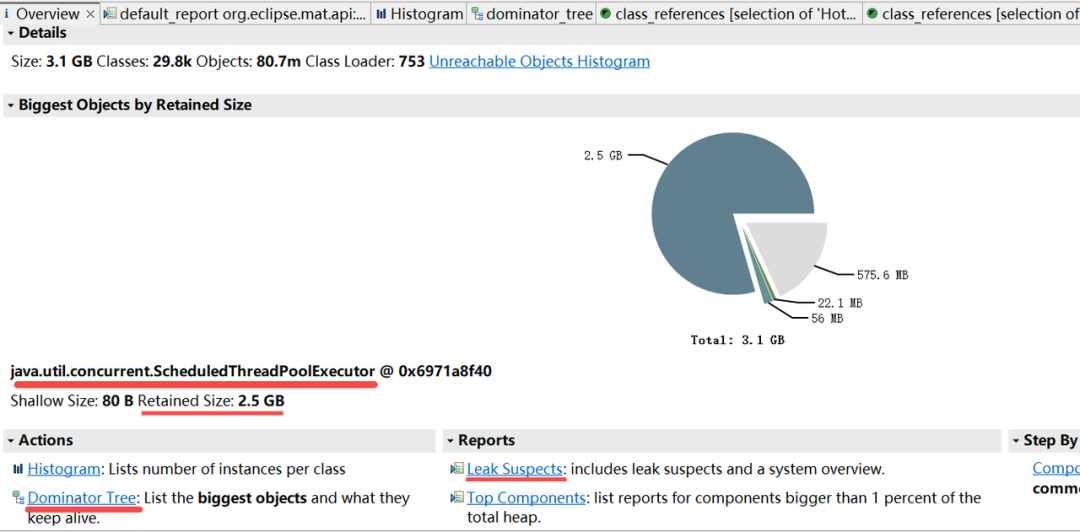This screenshot has width=1080, height=532.
Task: Click the Histogram tab bar-chart icon
Action: point(382,14)
